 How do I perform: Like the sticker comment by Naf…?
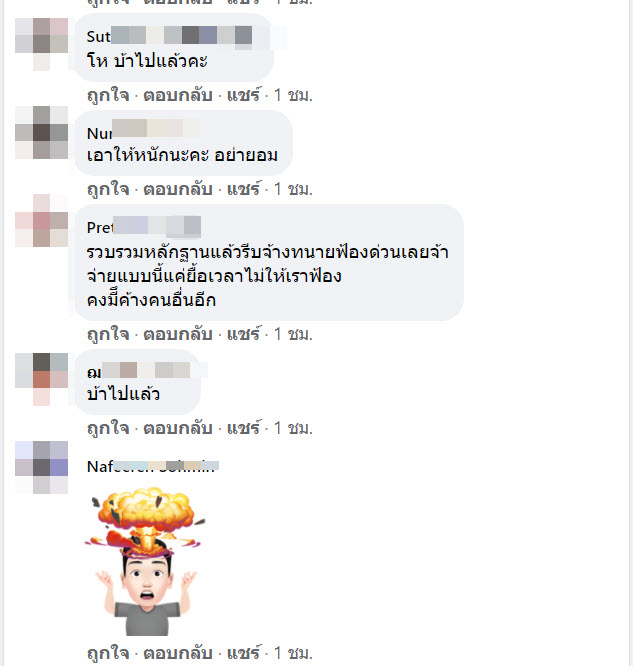[x=108, y=653]
